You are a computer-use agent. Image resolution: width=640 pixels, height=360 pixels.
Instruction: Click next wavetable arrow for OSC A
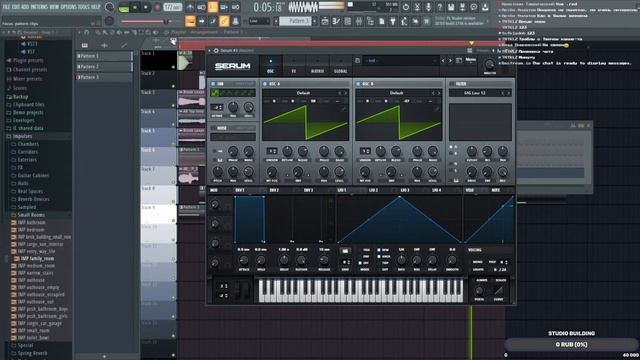coord(346,93)
